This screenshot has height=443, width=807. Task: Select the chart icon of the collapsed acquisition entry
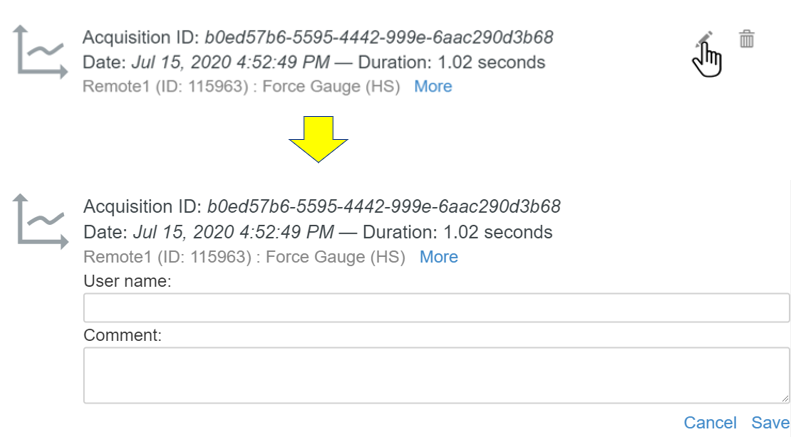click(x=40, y=52)
